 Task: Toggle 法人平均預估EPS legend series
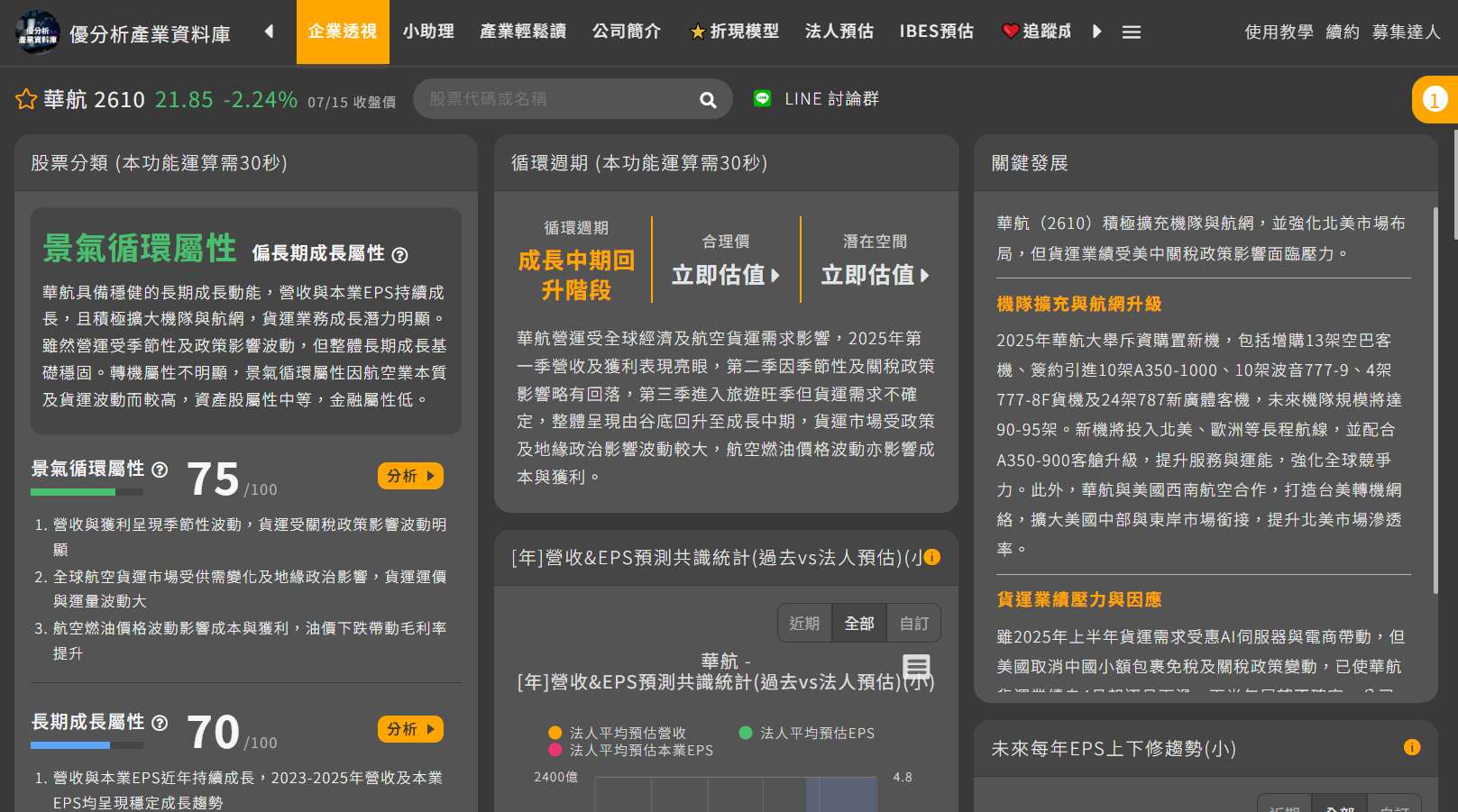pos(806,733)
